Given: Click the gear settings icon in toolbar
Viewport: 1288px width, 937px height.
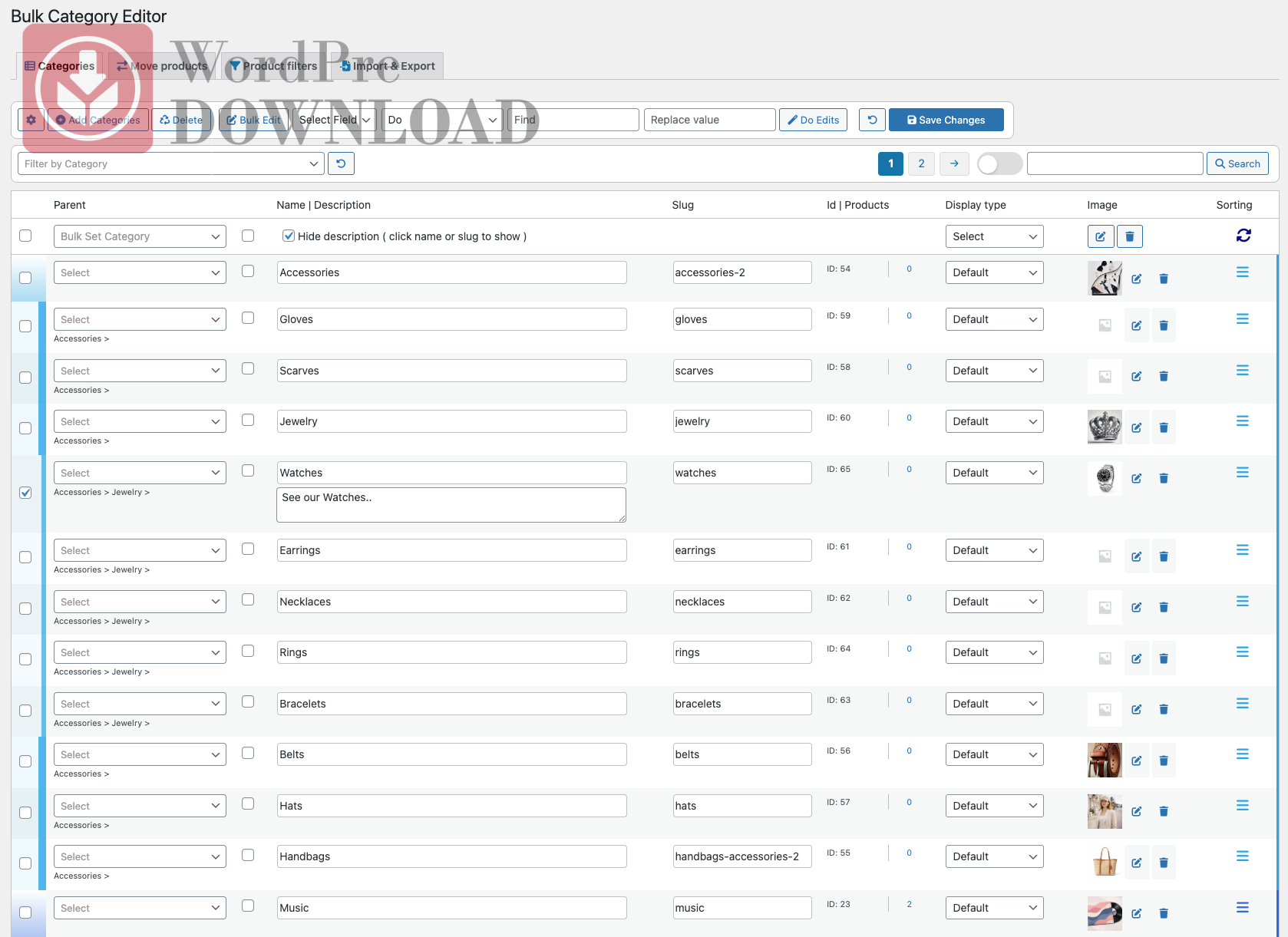Looking at the screenshot, I should tap(31, 120).
